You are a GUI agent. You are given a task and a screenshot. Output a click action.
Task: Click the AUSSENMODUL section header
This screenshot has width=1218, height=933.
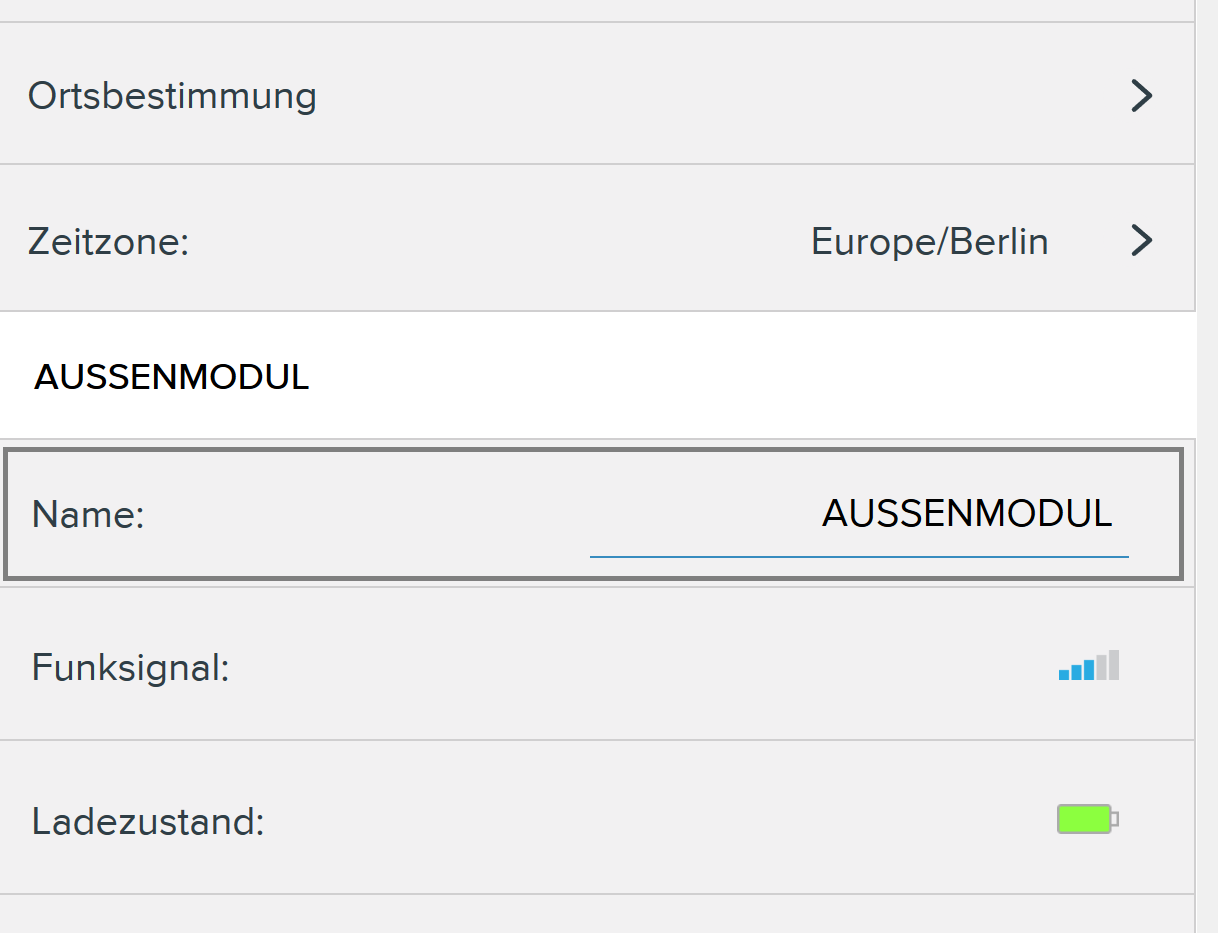(x=172, y=377)
